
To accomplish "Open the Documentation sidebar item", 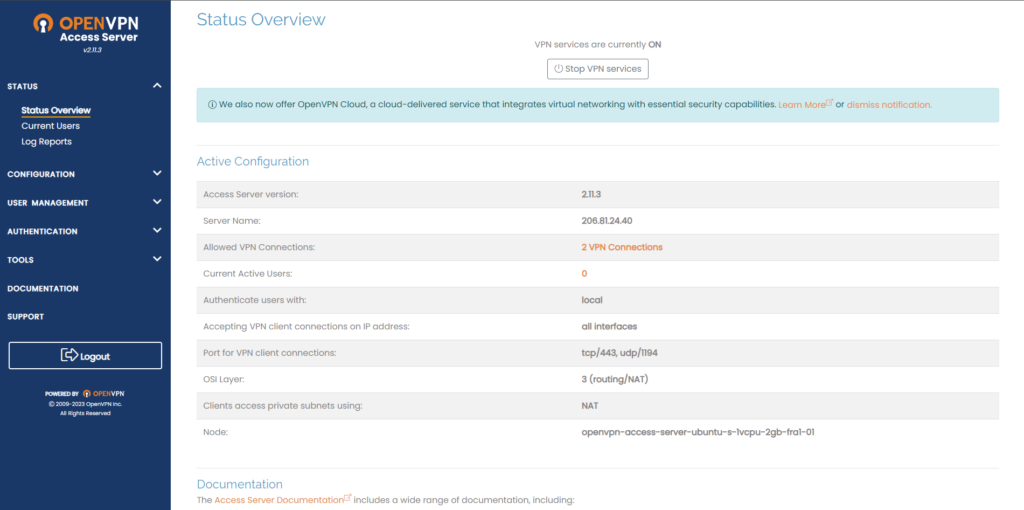I will coord(42,289).
